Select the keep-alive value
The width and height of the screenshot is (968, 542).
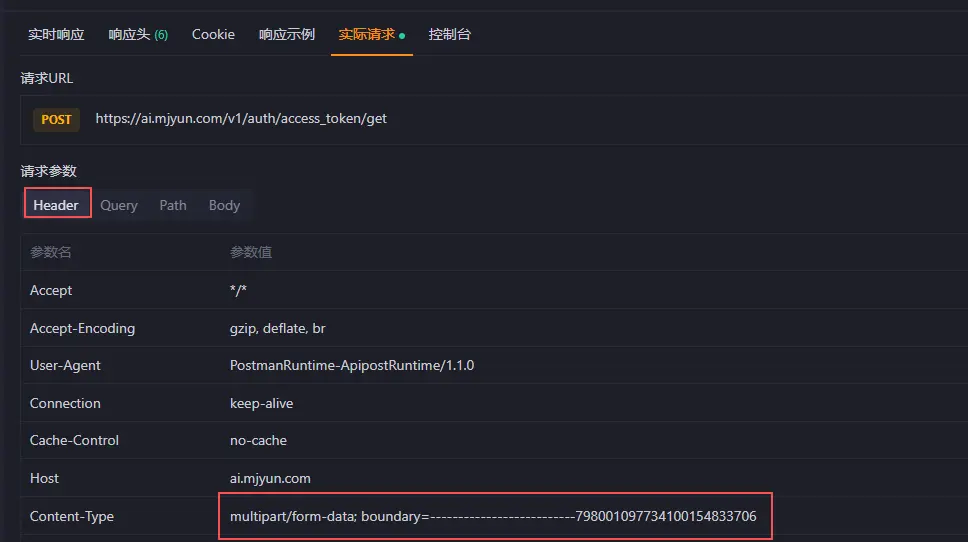click(x=261, y=403)
